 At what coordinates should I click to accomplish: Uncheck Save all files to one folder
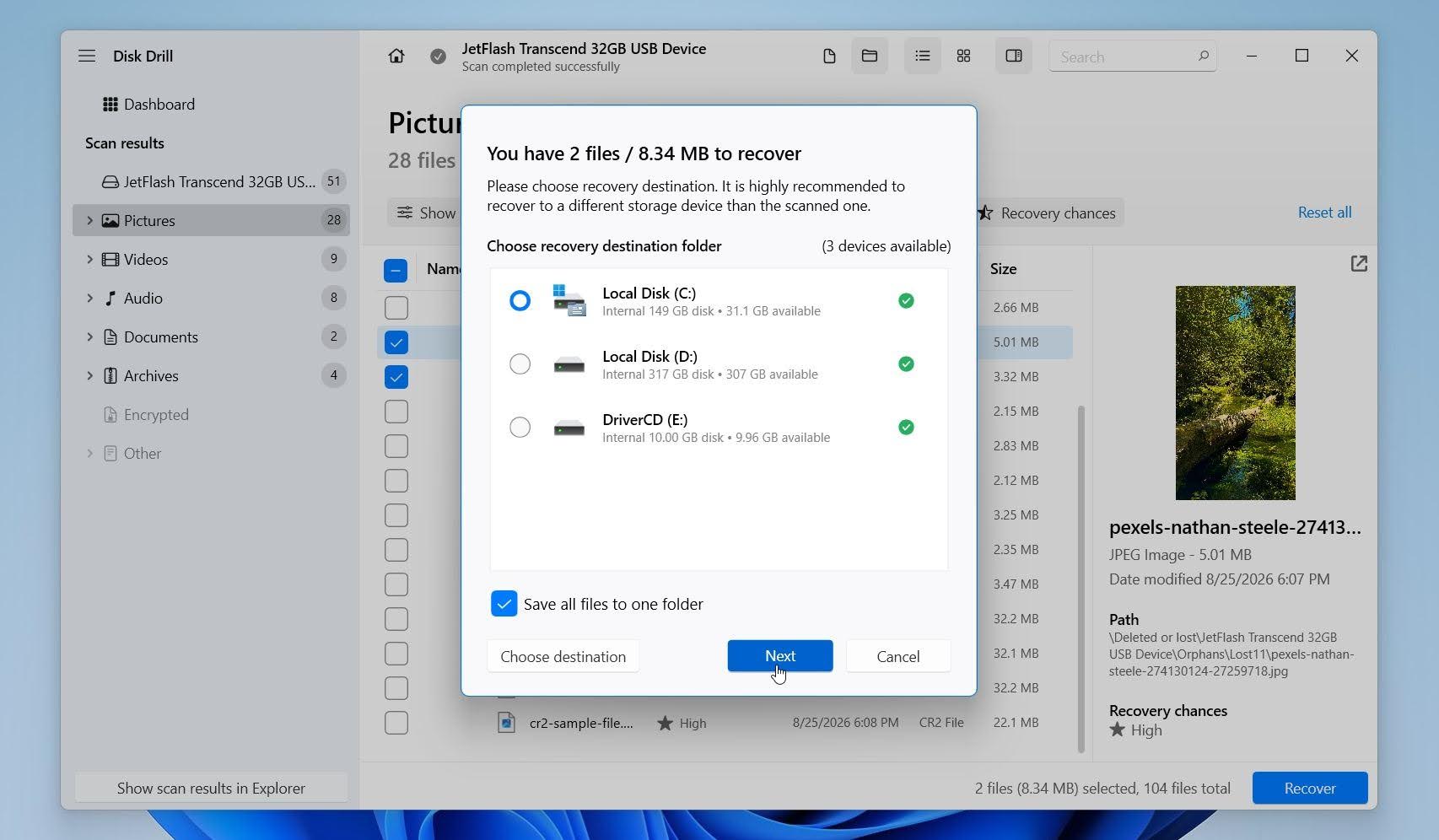coord(504,604)
